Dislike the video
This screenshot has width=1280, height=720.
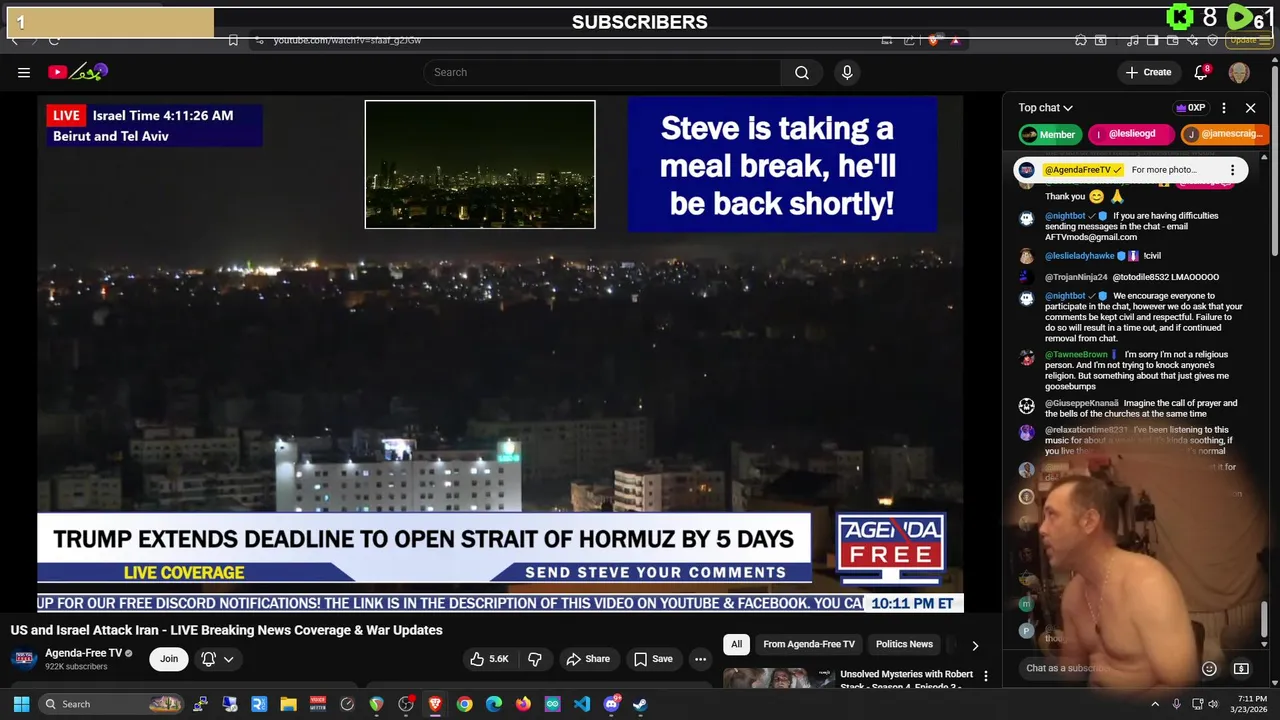click(535, 659)
